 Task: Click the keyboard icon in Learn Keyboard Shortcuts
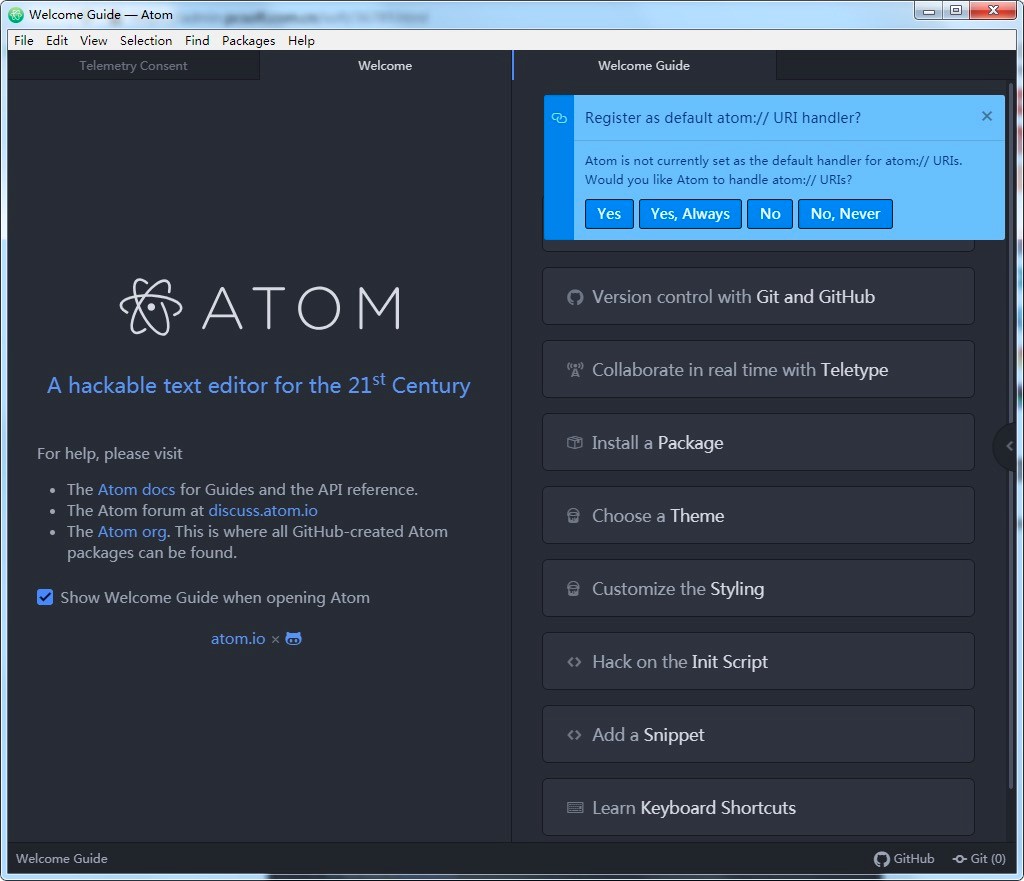[574, 807]
